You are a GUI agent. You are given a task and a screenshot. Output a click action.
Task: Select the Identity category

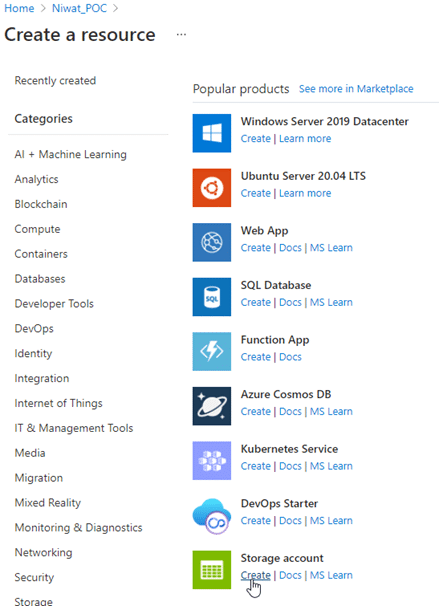[33, 353]
